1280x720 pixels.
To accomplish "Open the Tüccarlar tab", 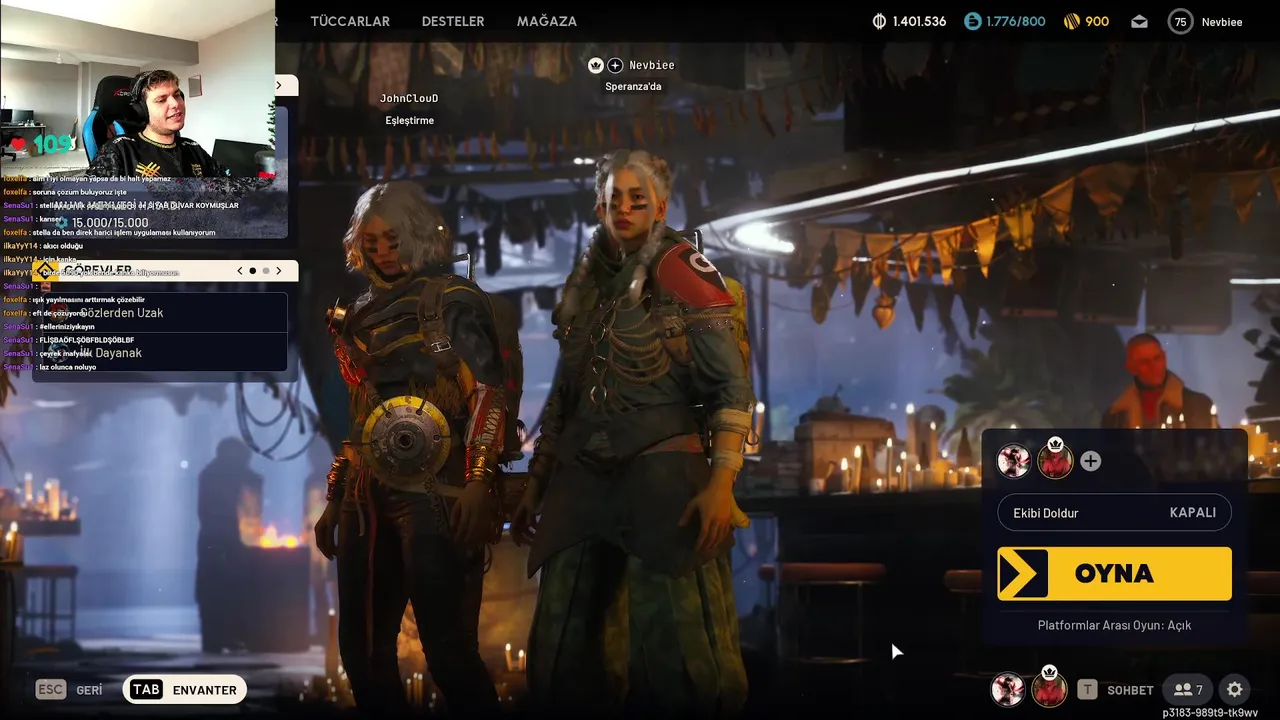I will click(x=350, y=21).
